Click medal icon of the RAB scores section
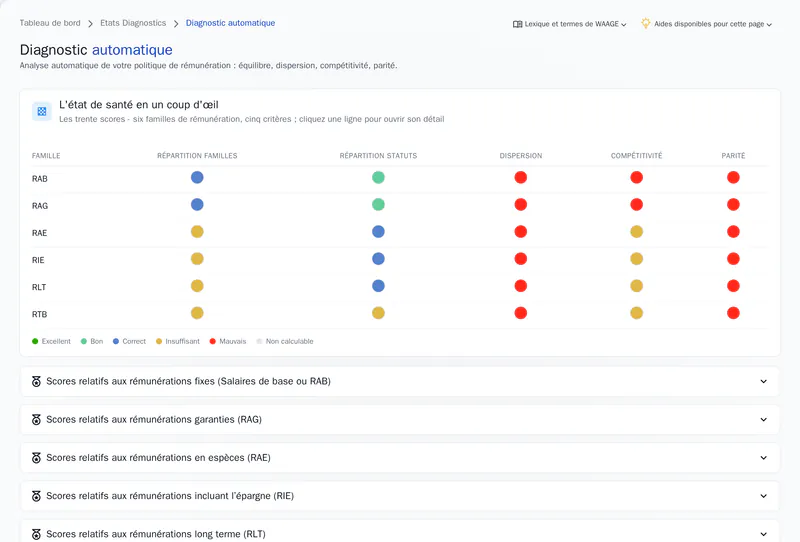Screen dimensions: 800x542 tap(36, 381)
